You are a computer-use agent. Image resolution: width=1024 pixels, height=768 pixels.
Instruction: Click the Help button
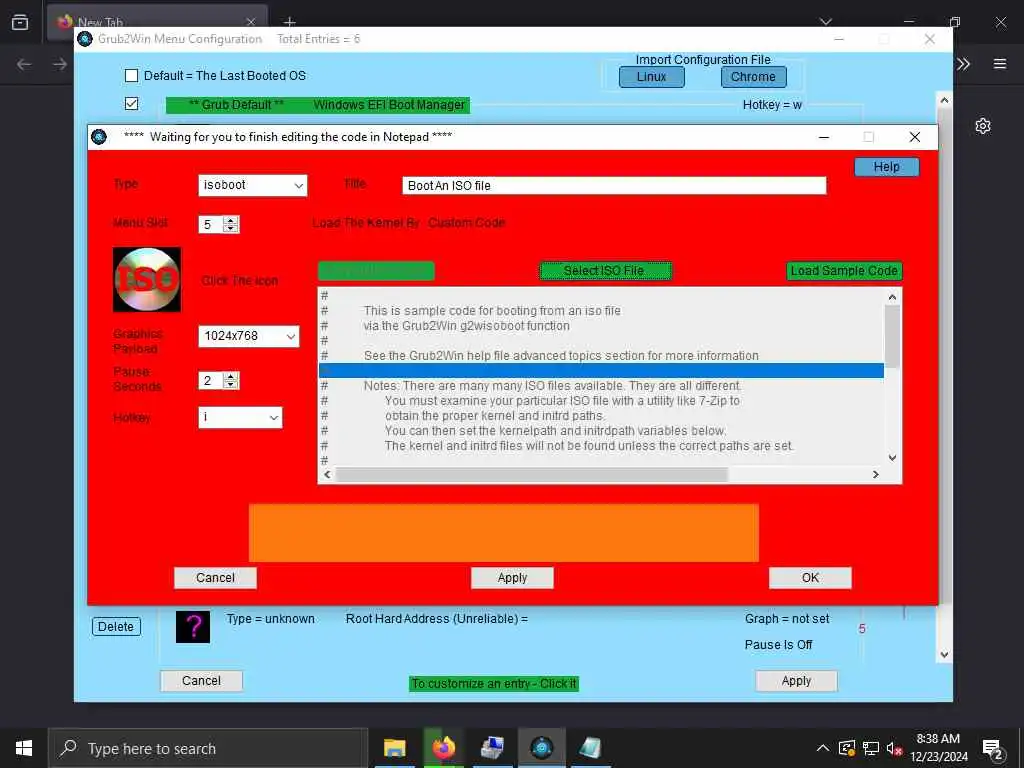pyautogui.click(x=886, y=167)
